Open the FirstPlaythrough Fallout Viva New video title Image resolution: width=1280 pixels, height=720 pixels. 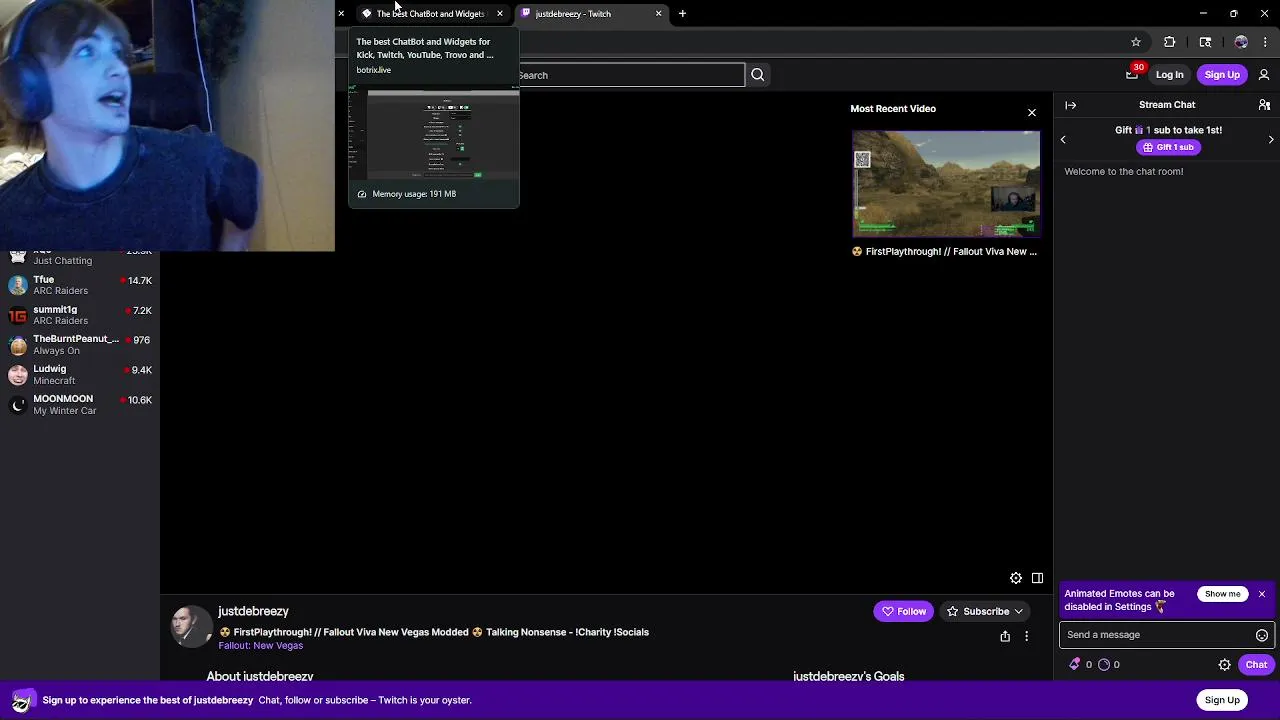[944, 252]
